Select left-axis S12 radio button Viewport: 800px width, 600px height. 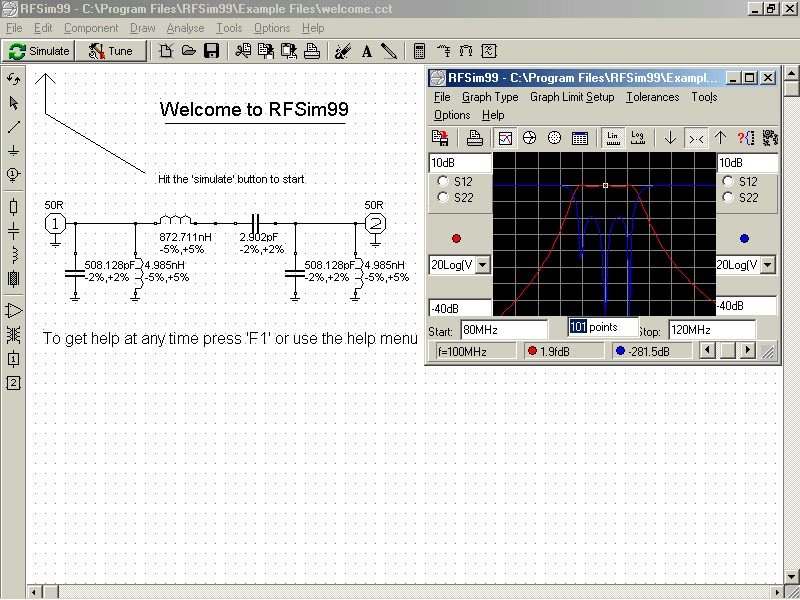click(x=443, y=181)
